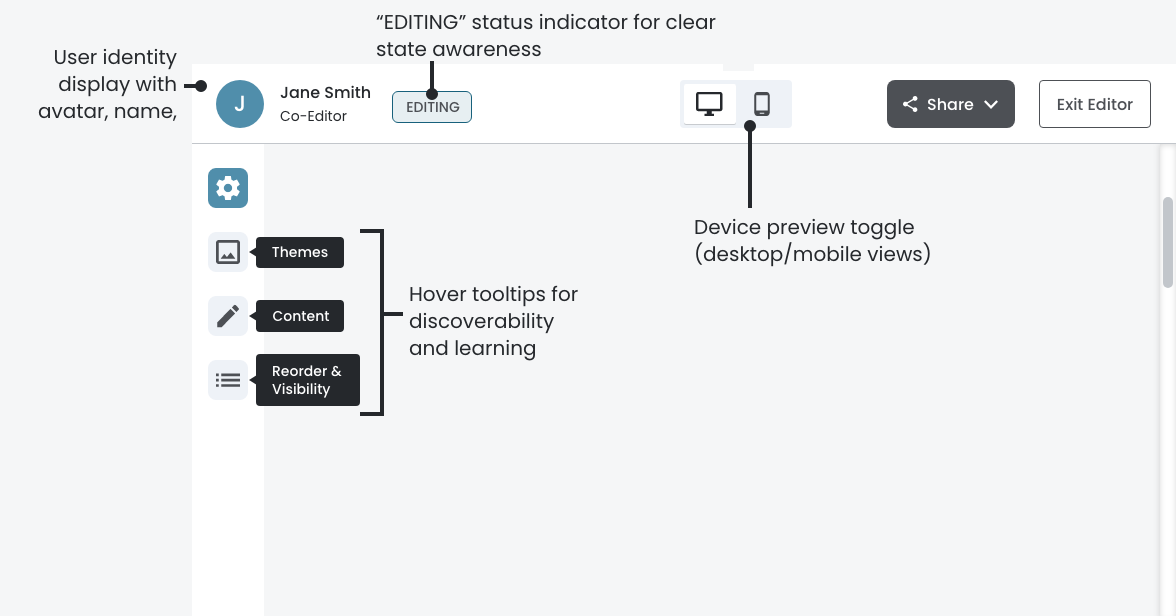
Task: Select the Themes tooltip label
Action: [x=300, y=252]
